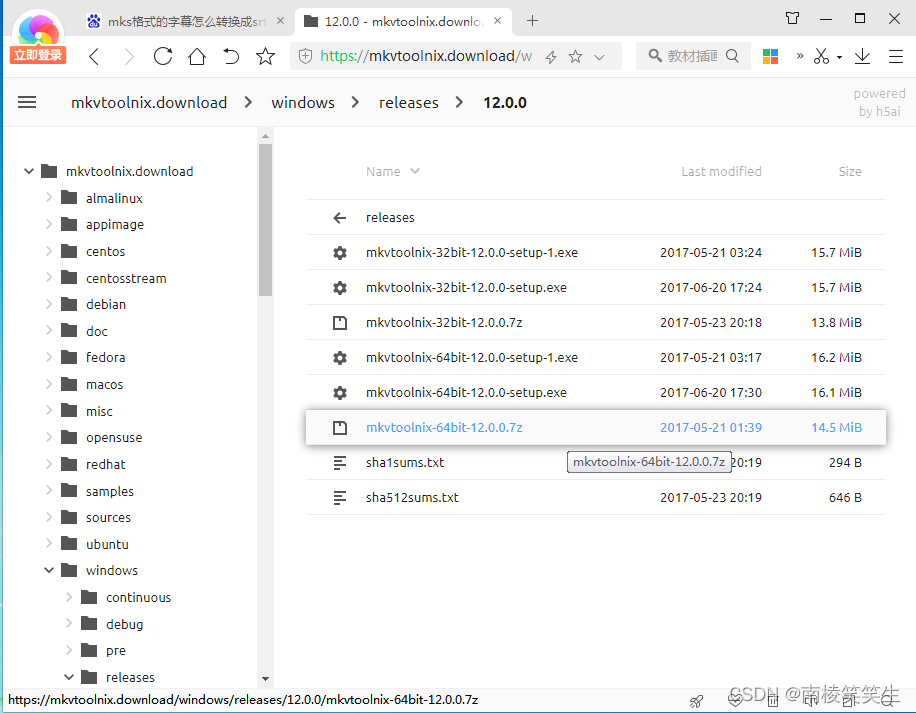Open the browser main menu icon
The image size is (916, 713).
tap(896, 56)
